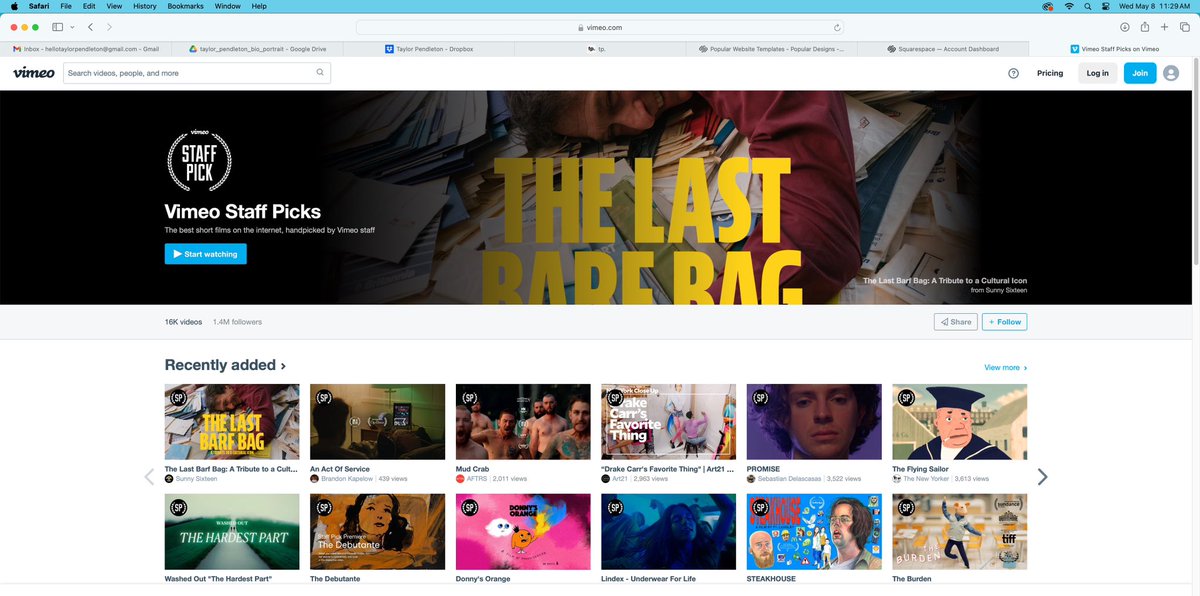Screen dimensions: 1200x596
Task: Switch to the Google Drive bio portrait tab
Action: point(255,48)
